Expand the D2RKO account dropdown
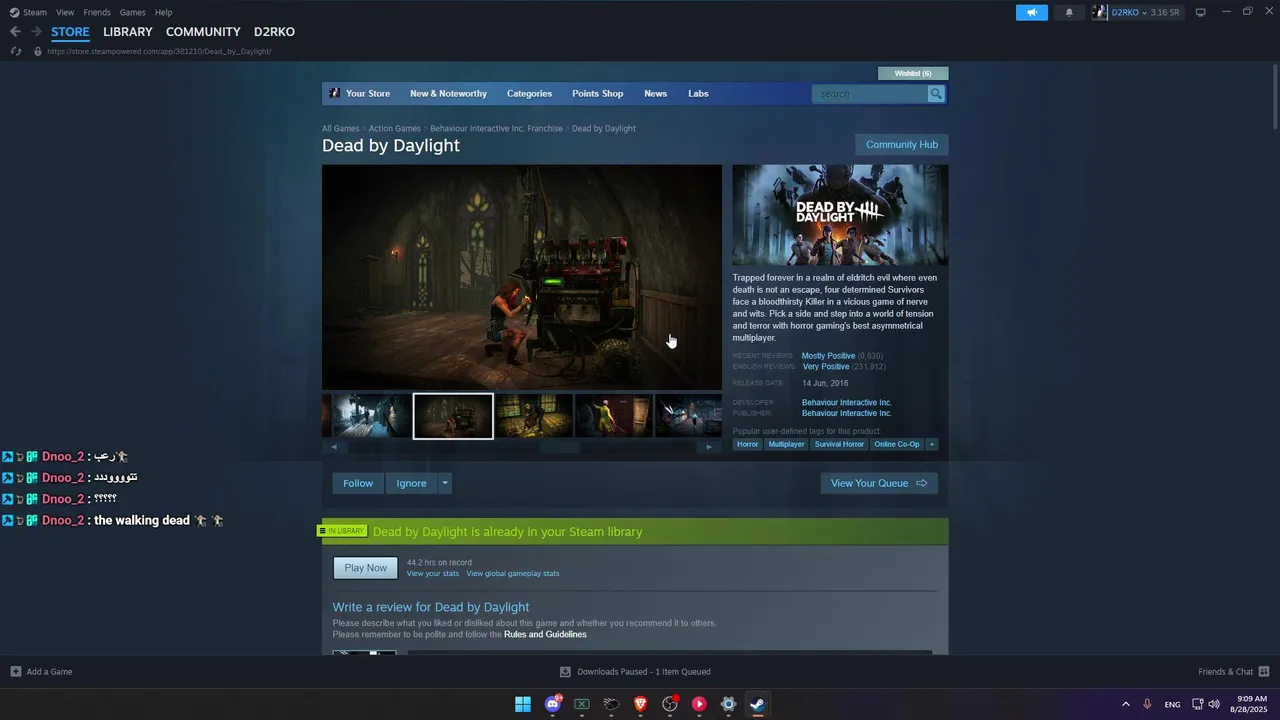 coord(1146,12)
